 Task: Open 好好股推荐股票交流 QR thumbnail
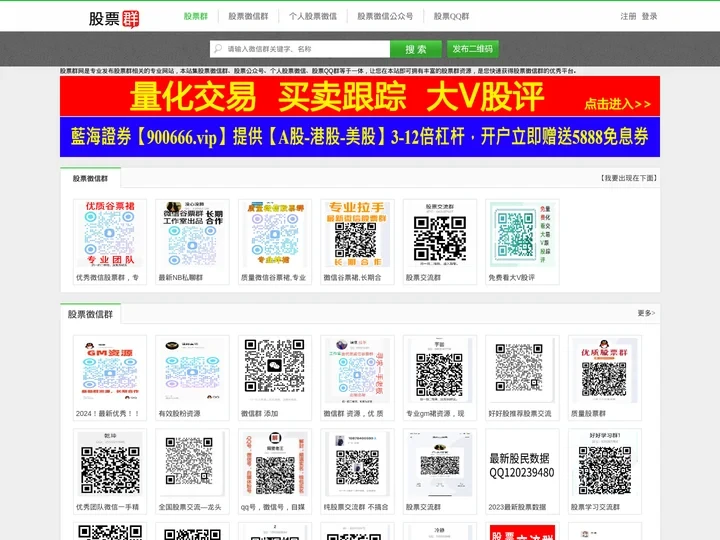(522, 370)
